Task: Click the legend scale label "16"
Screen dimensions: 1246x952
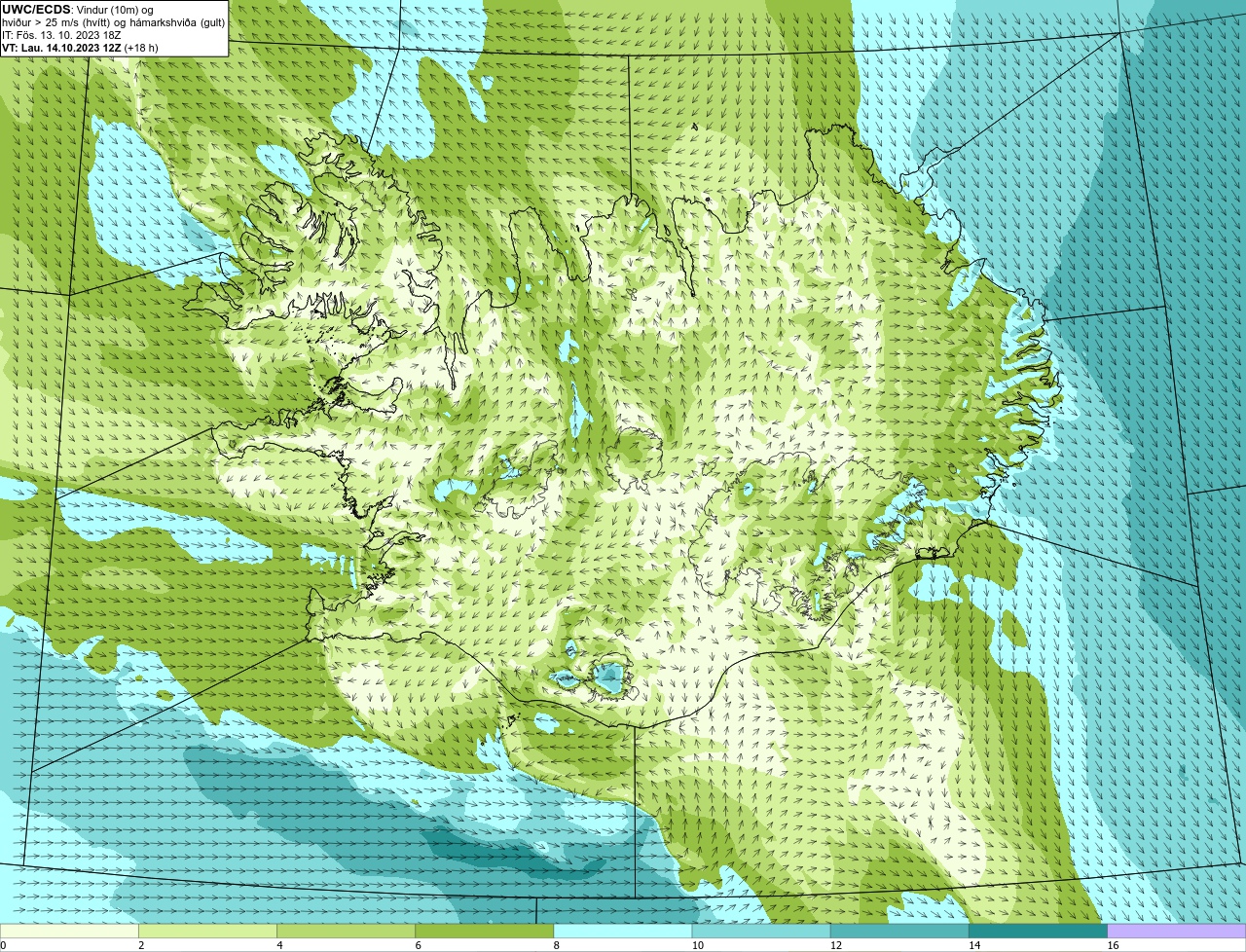Action: tap(1113, 945)
